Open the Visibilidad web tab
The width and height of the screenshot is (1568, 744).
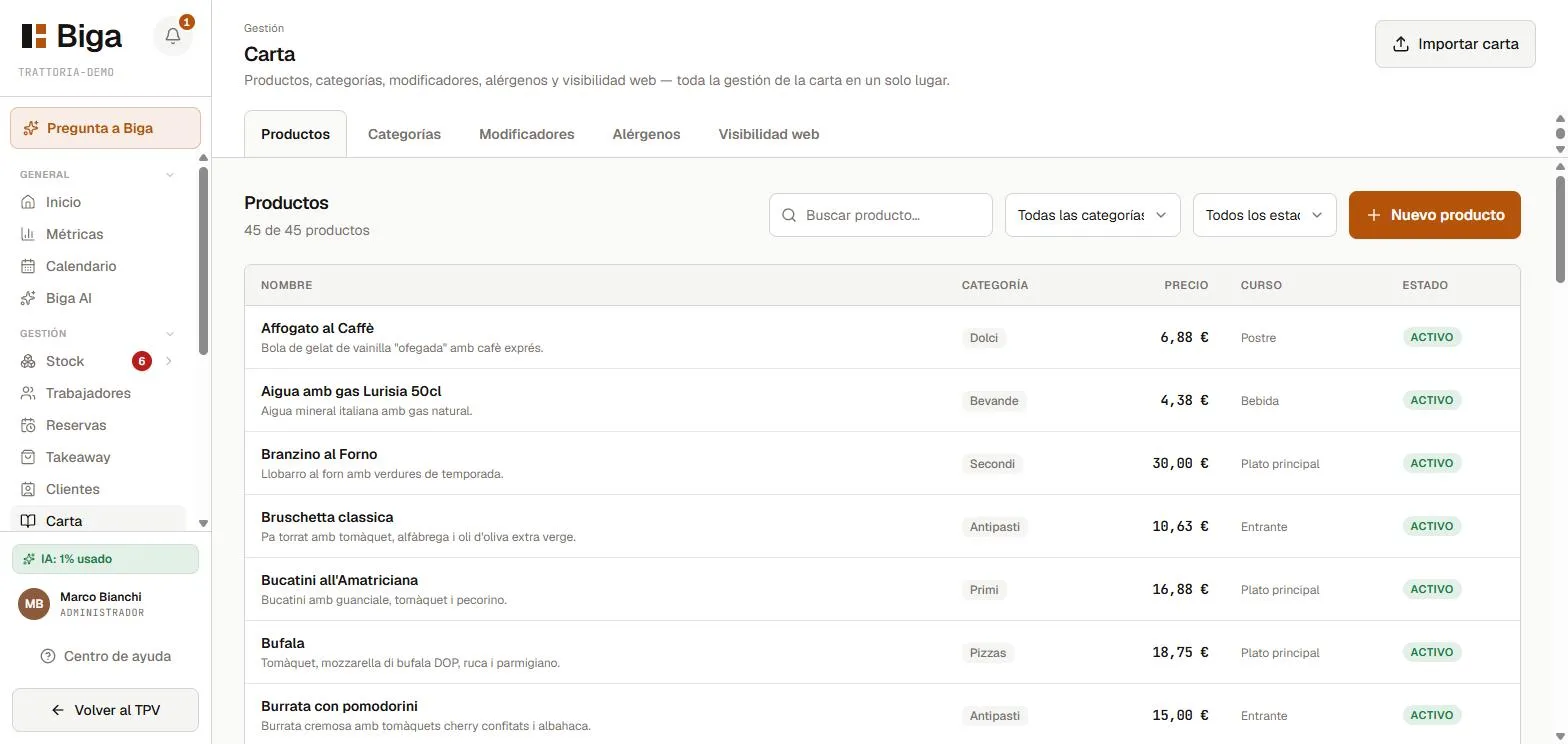point(769,134)
